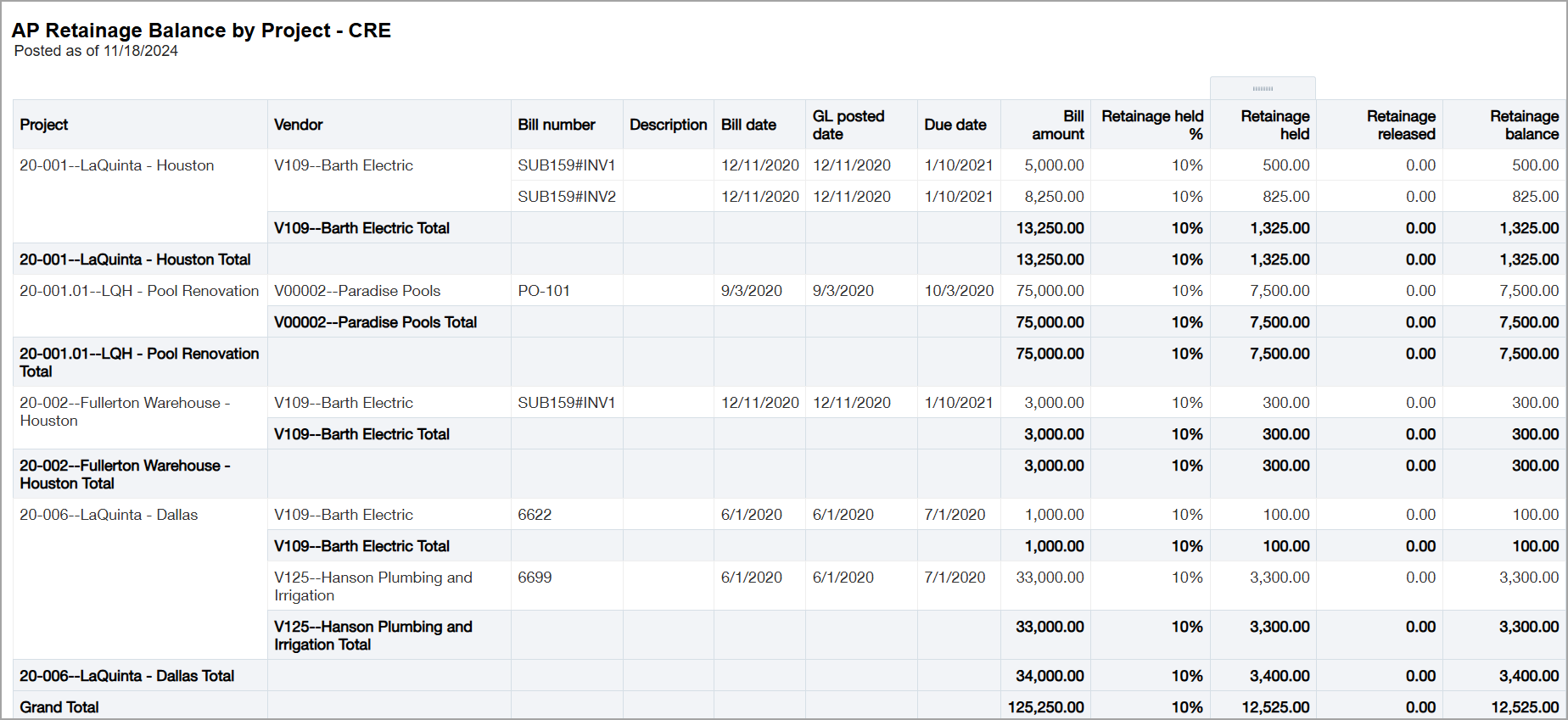
Task: Click the Retainage held % column header
Action: coord(1151,125)
